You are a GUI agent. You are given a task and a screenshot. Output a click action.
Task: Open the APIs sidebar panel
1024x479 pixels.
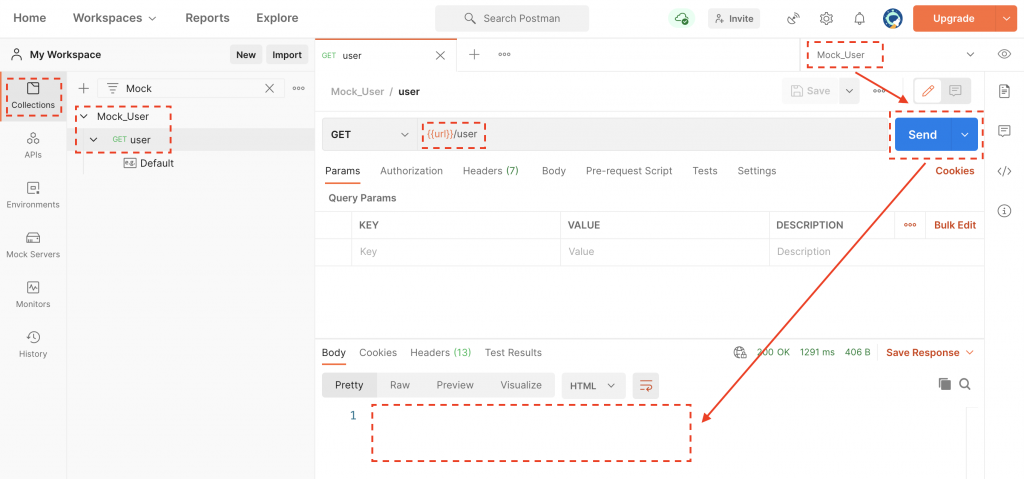tap(33, 146)
